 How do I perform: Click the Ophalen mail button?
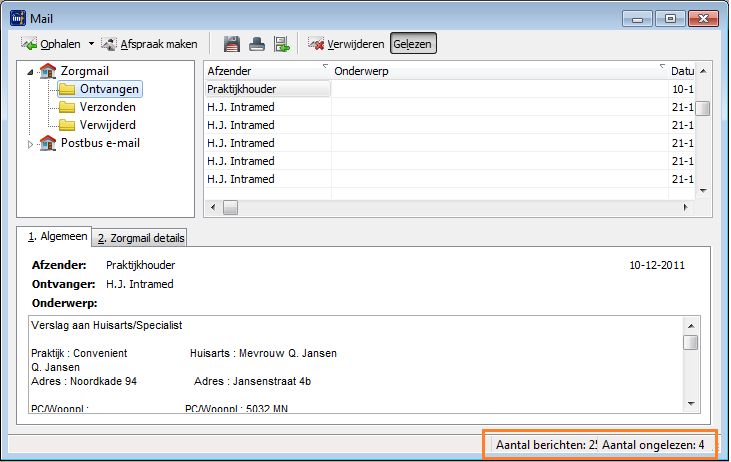pyautogui.click(x=51, y=44)
